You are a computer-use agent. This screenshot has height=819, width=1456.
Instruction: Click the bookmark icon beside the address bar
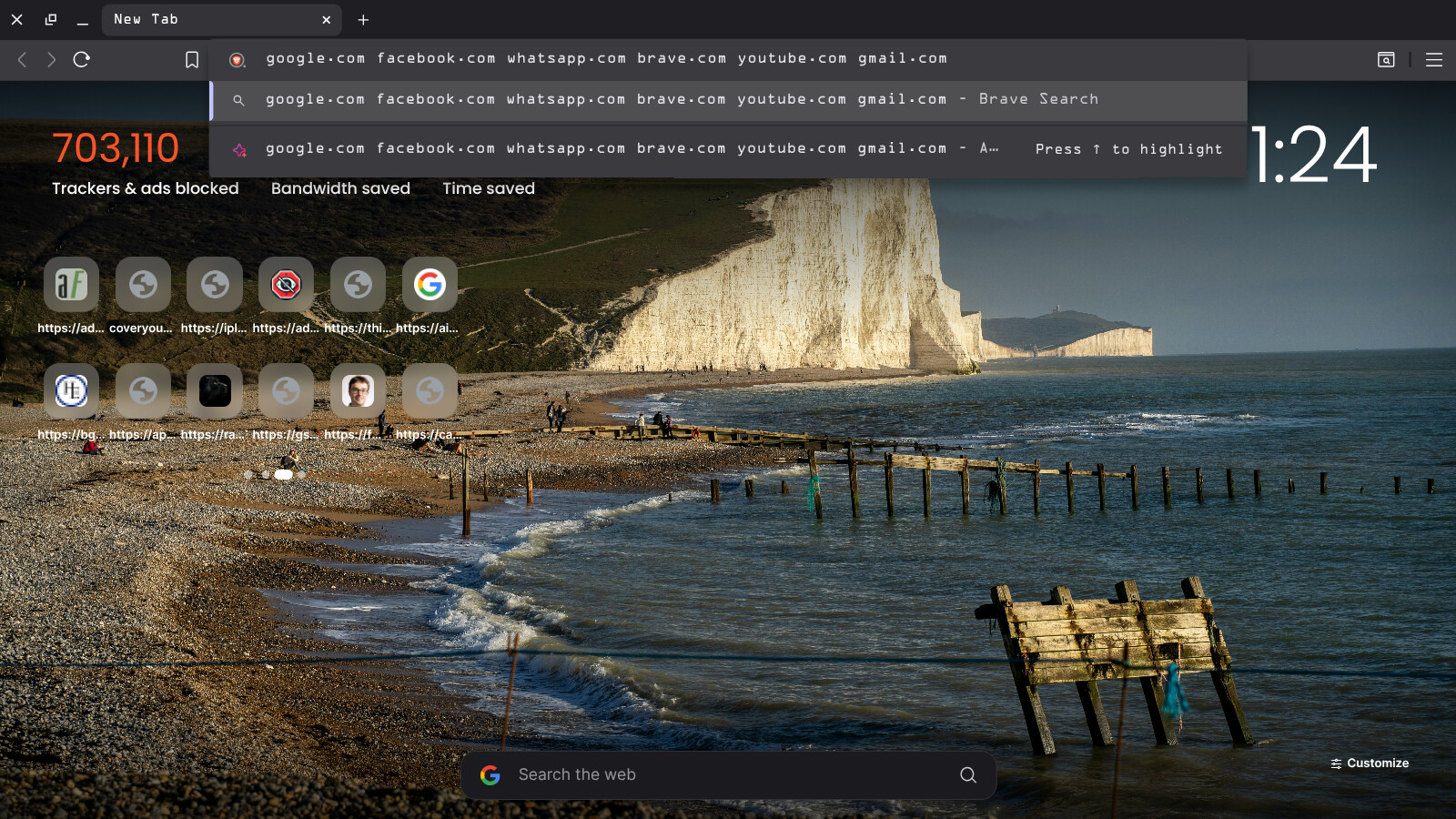coord(192,60)
